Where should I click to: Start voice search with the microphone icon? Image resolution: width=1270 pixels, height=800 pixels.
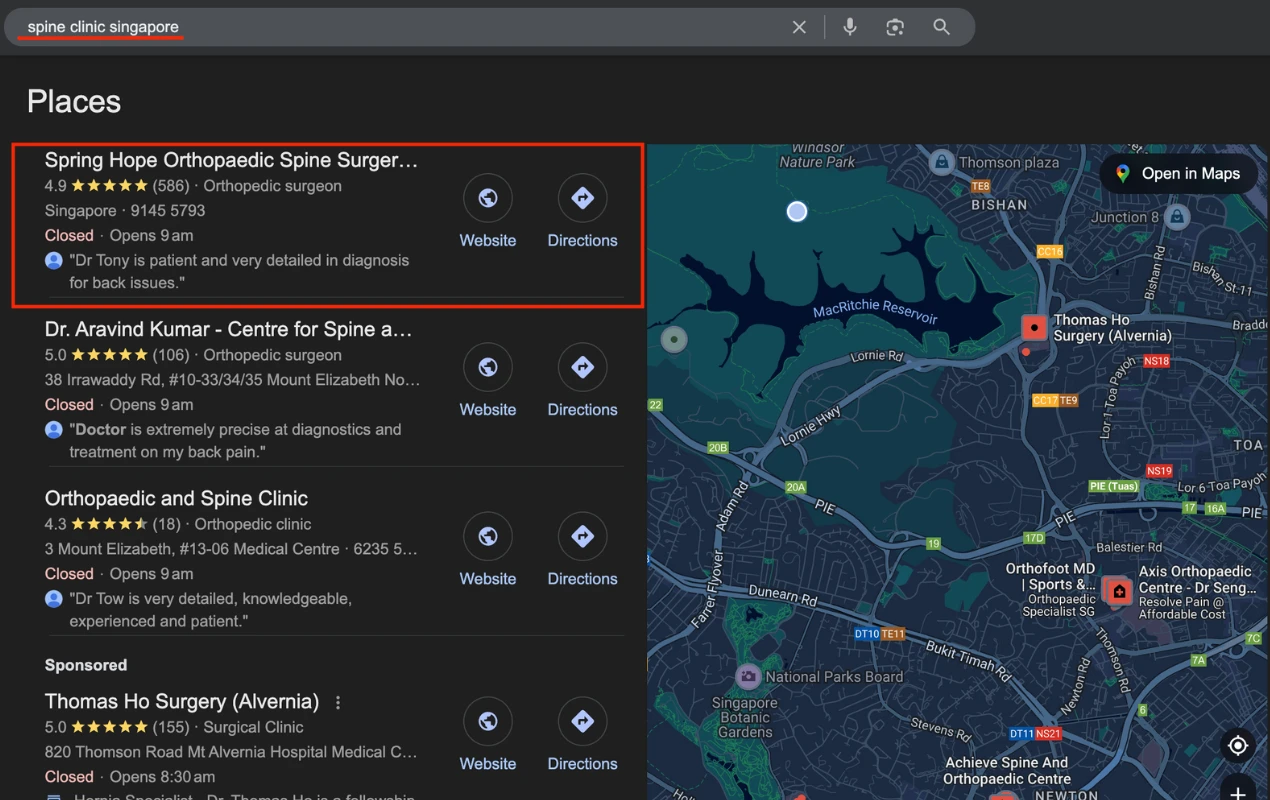tap(850, 27)
